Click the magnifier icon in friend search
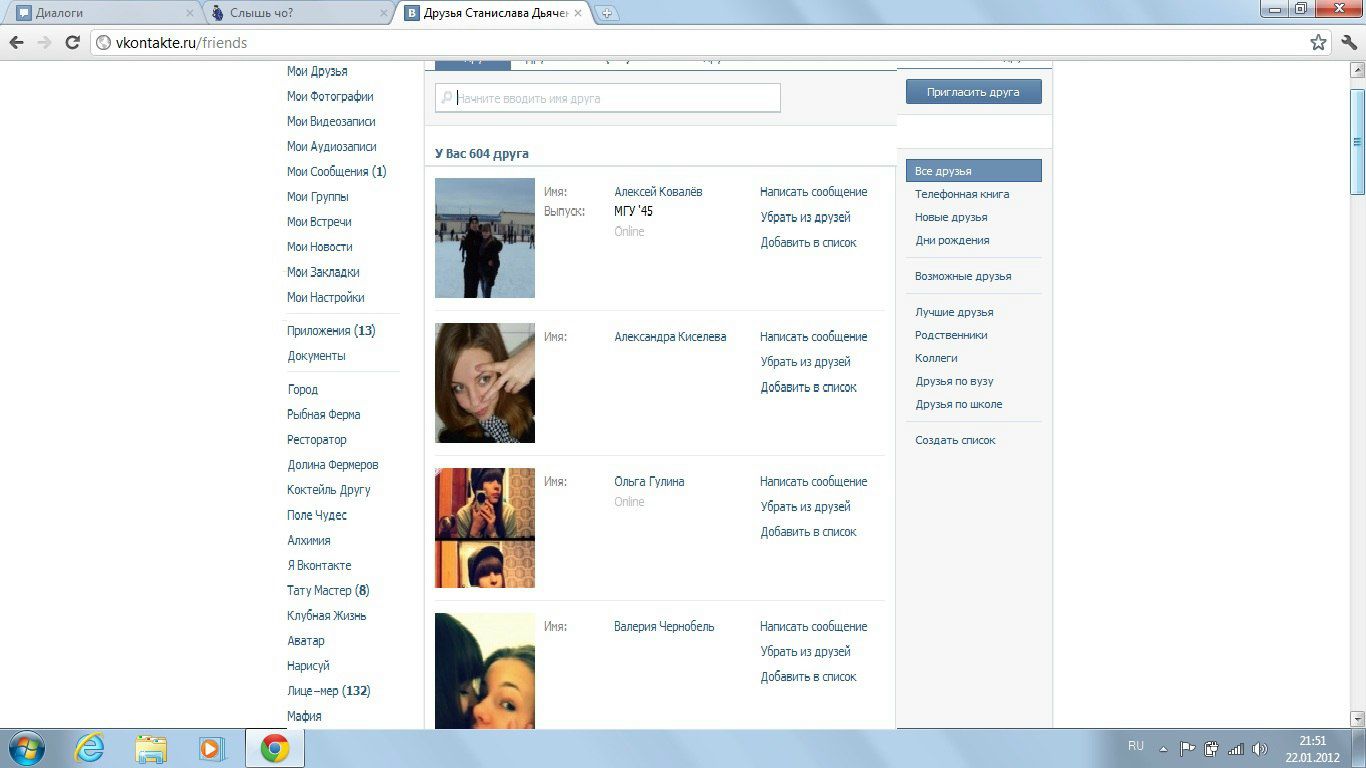This screenshot has width=1366, height=768. pos(446,97)
